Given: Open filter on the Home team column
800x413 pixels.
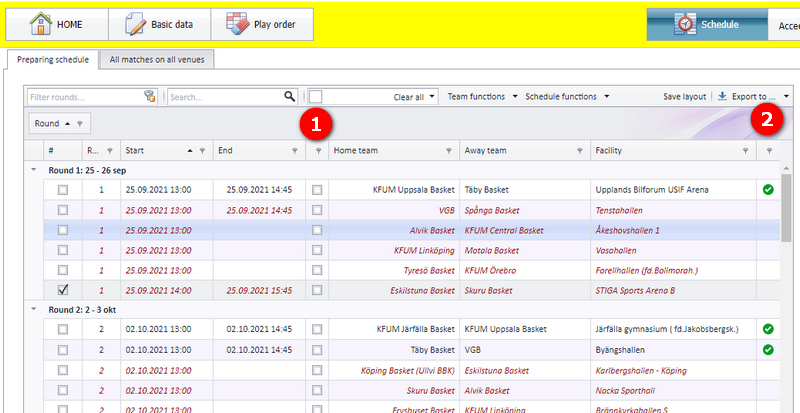Looking at the screenshot, I should pyautogui.click(x=448, y=151).
